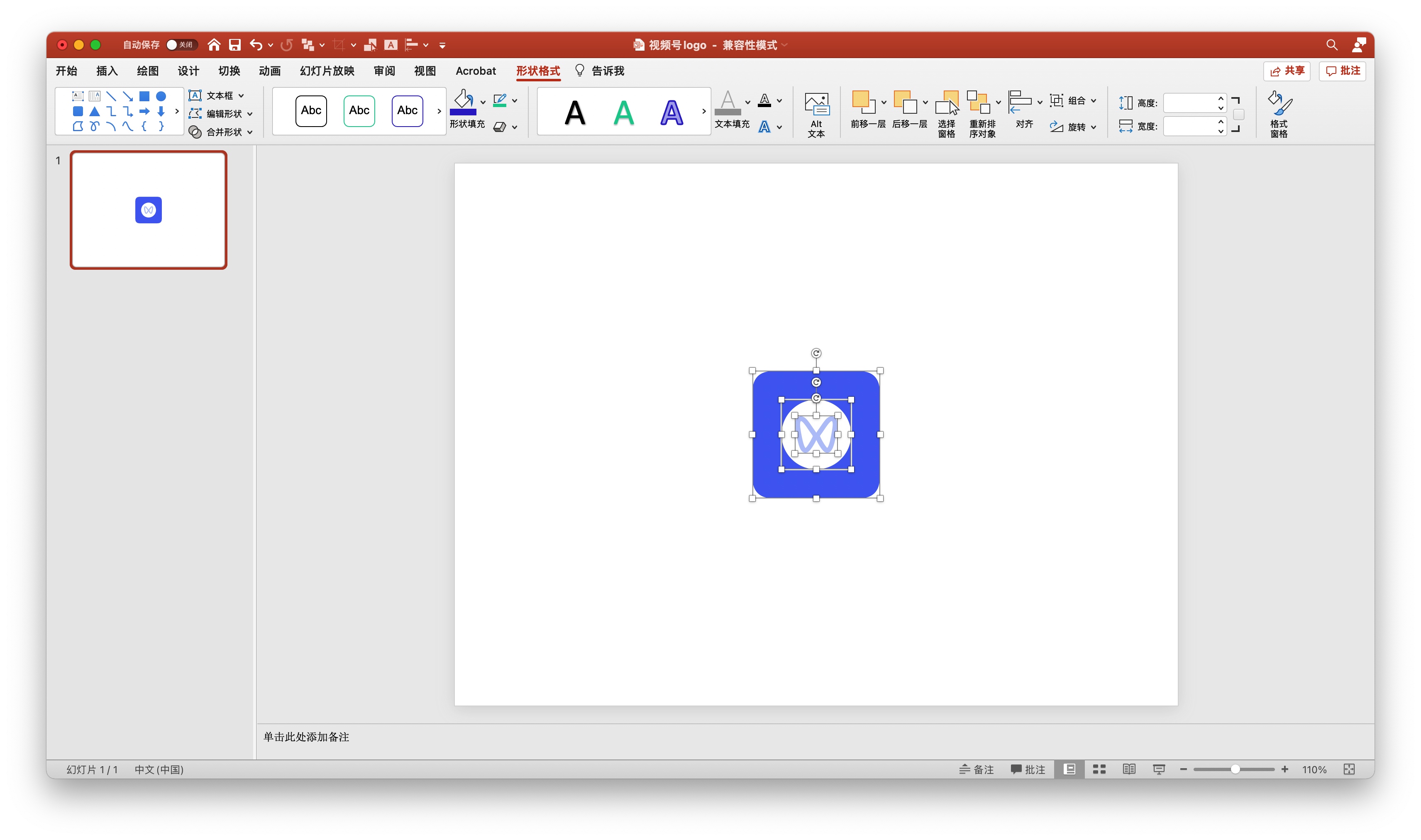Open the Animations (动画) tab
1421x840 pixels.
click(269, 71)
